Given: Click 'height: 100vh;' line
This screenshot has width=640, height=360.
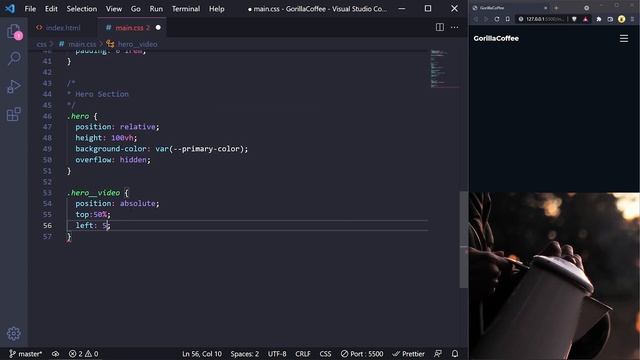Looking at the screenshot, I should [106, 138].
